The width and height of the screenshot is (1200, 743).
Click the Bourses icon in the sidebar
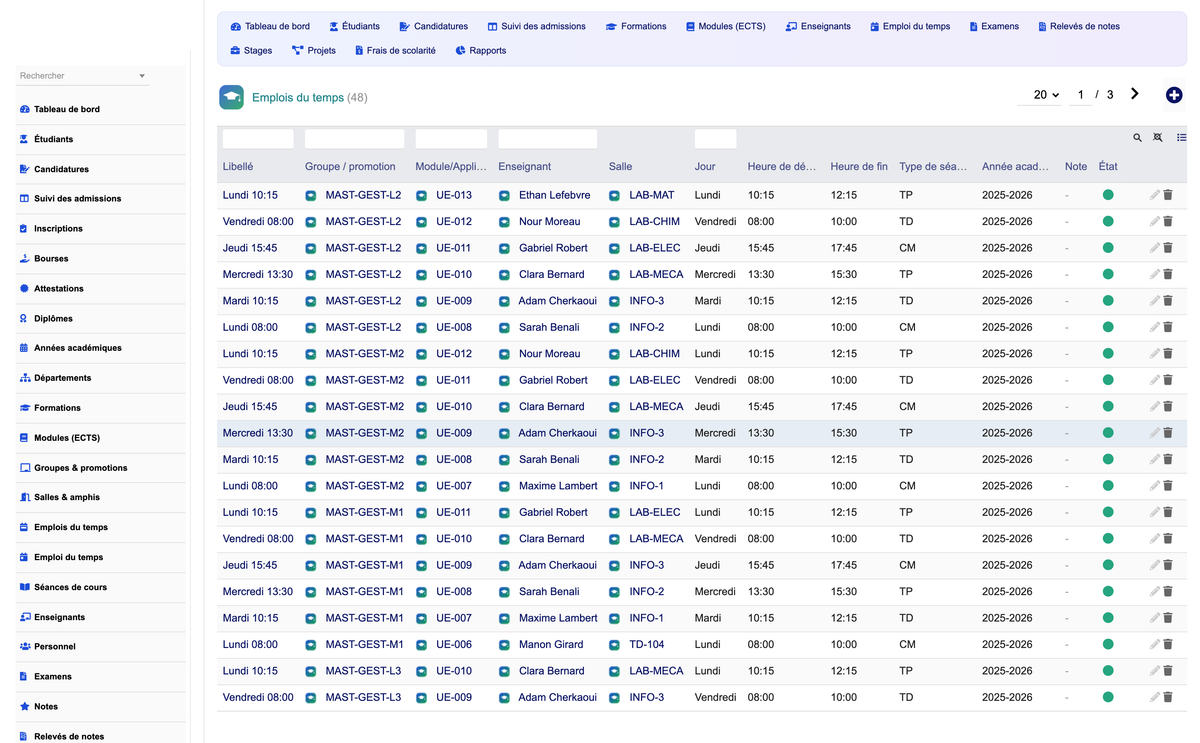tap(24, 258)
